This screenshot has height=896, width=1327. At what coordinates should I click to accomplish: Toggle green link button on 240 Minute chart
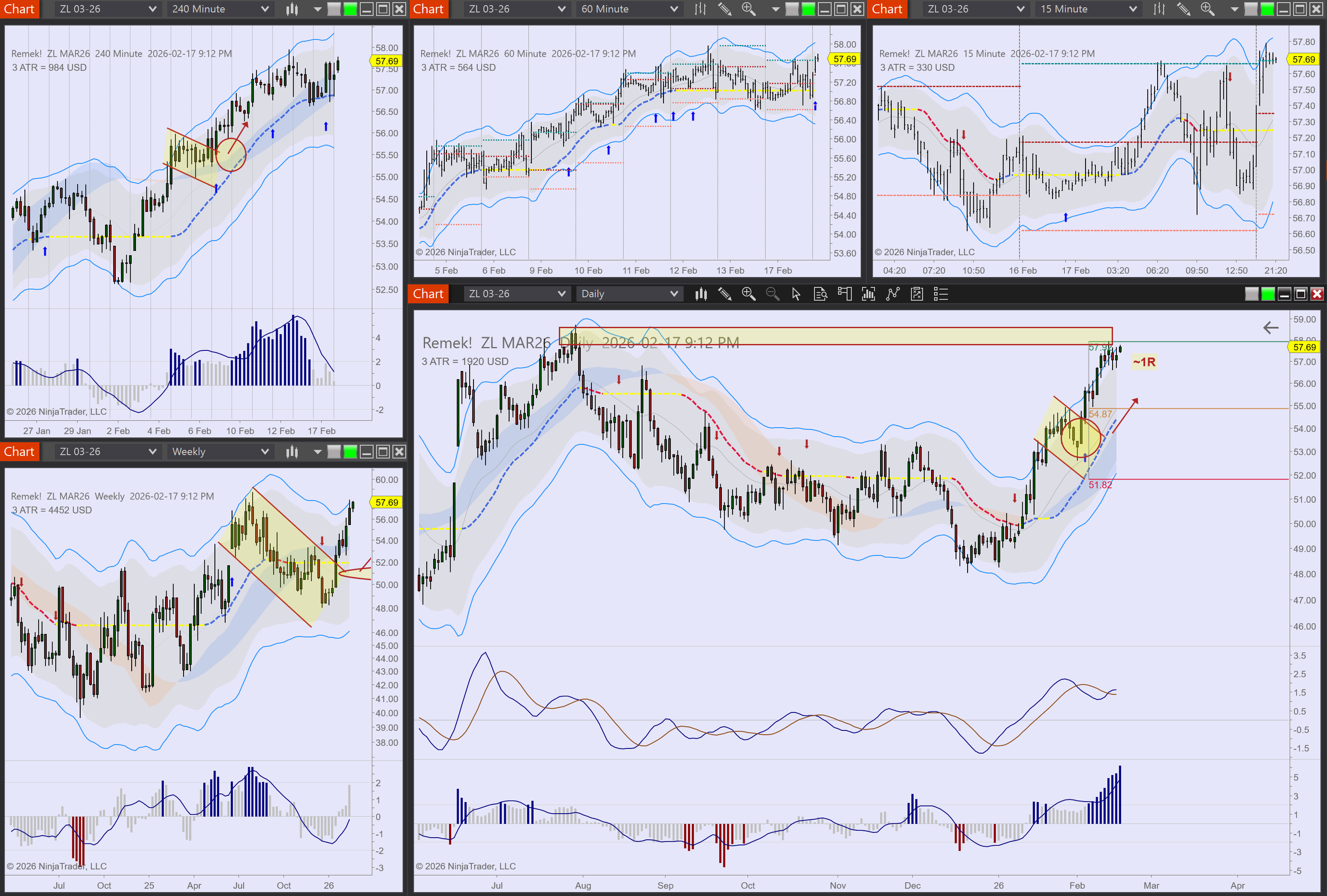click(350, 9)
